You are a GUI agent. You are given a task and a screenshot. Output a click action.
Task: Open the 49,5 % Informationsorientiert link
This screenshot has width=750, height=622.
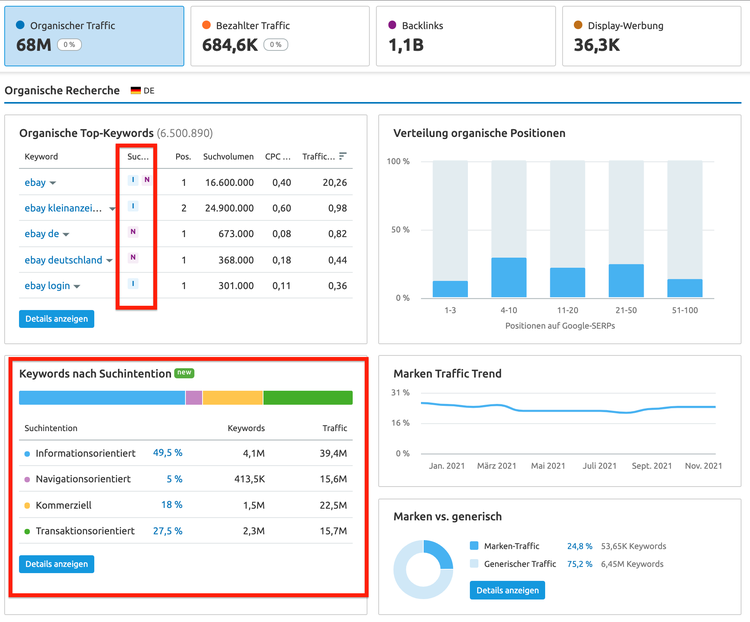click(x=167, y=453)
